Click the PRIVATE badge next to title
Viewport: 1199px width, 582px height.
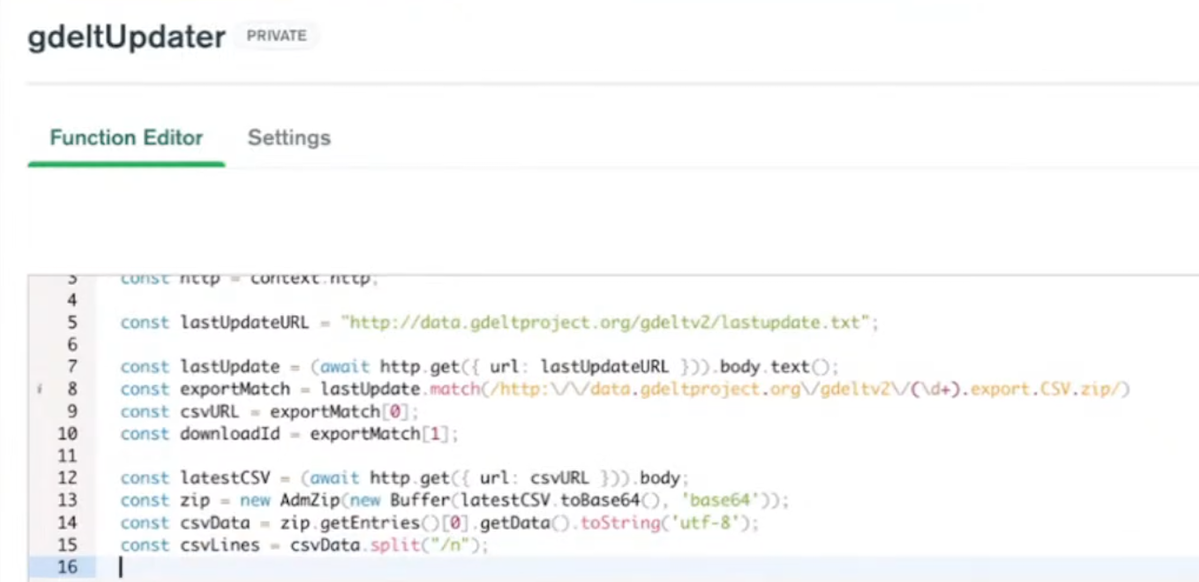(x=277, y=37)
